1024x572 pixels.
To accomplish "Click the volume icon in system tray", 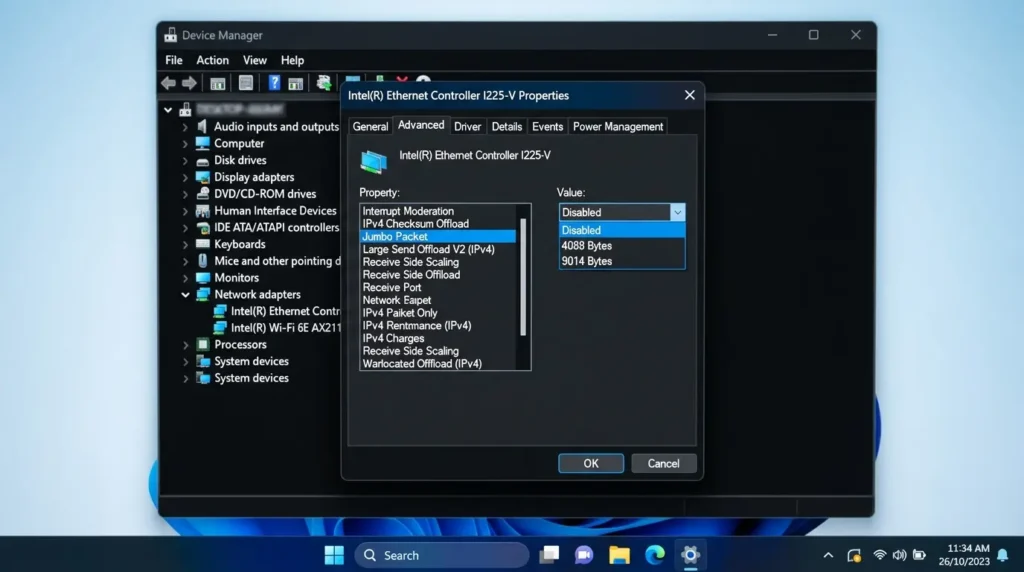I will point(899,555).
